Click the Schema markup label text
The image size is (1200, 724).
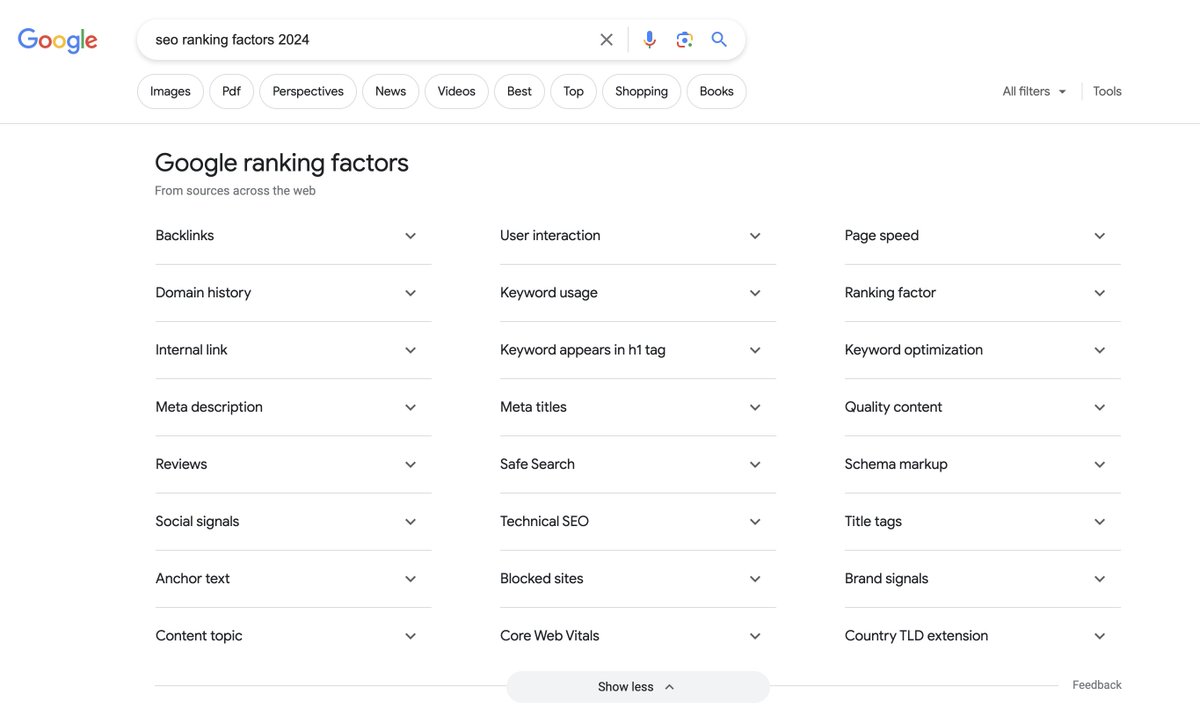pos(896,464)
